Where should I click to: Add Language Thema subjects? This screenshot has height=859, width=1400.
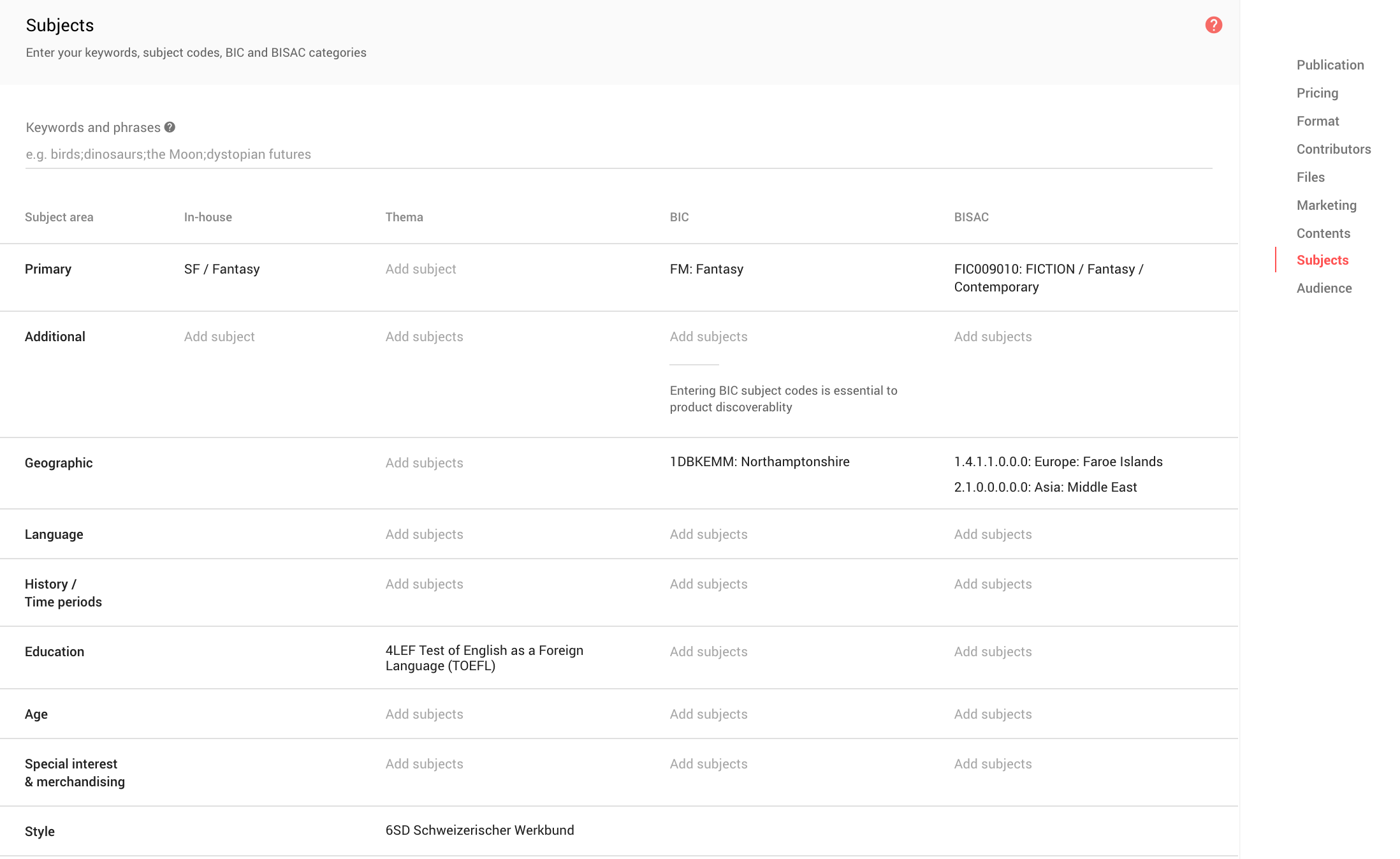coord(424,534)
